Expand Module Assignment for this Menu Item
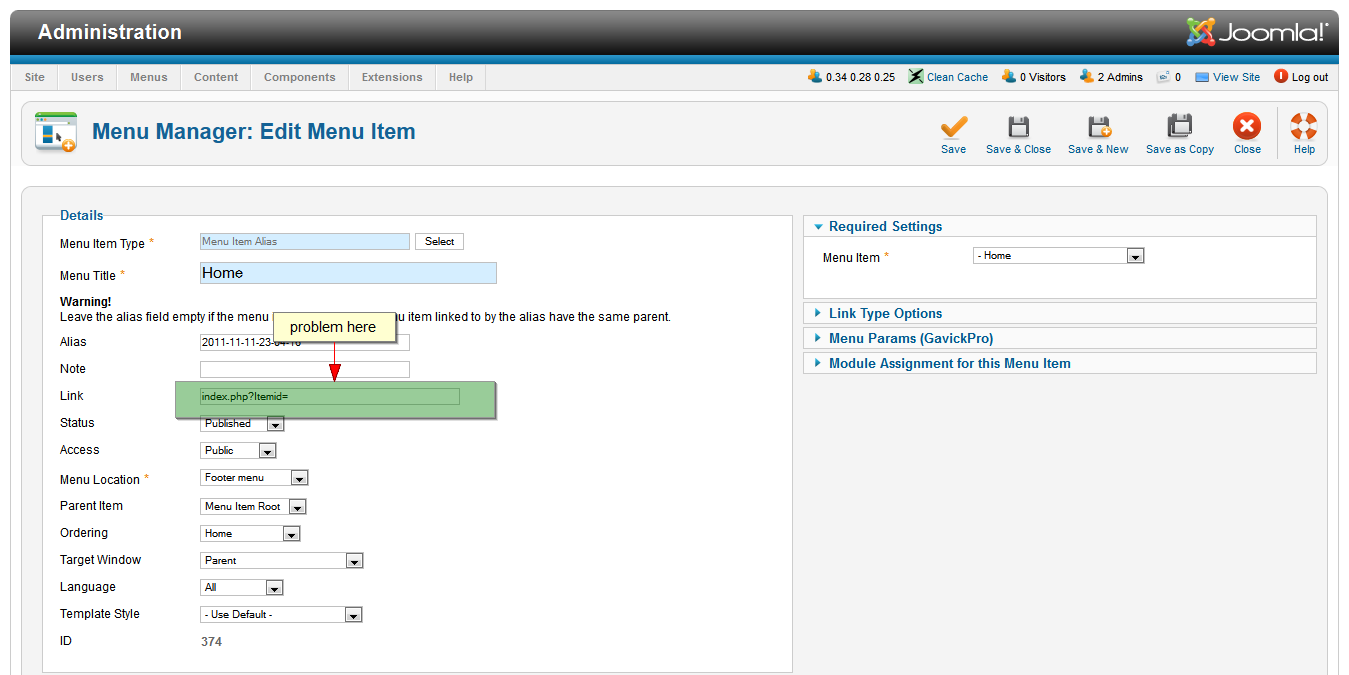This screenshot has width=1349, height=675. (x=949, y=363)
